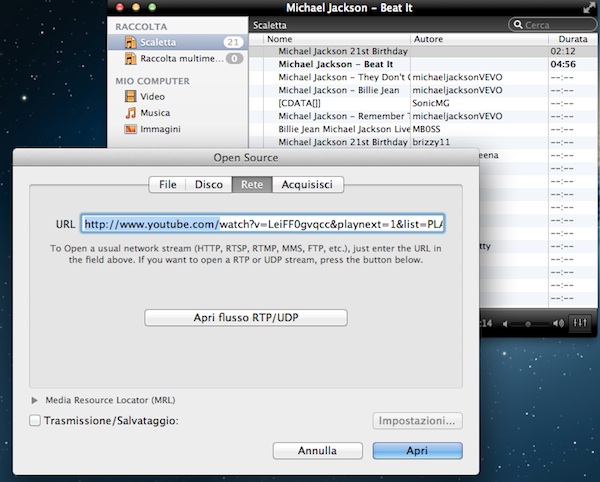Click the MB0SS author cell
This screenshot has height=482, width=600.
pos(426,129)
